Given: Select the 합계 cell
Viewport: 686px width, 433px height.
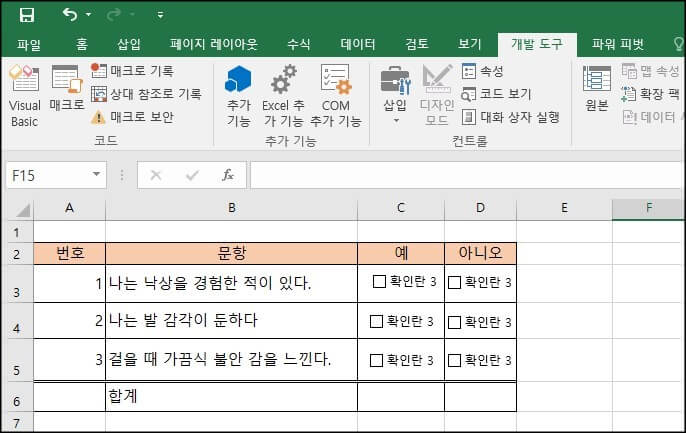Looking at the screenshot, I should (231, 396).
